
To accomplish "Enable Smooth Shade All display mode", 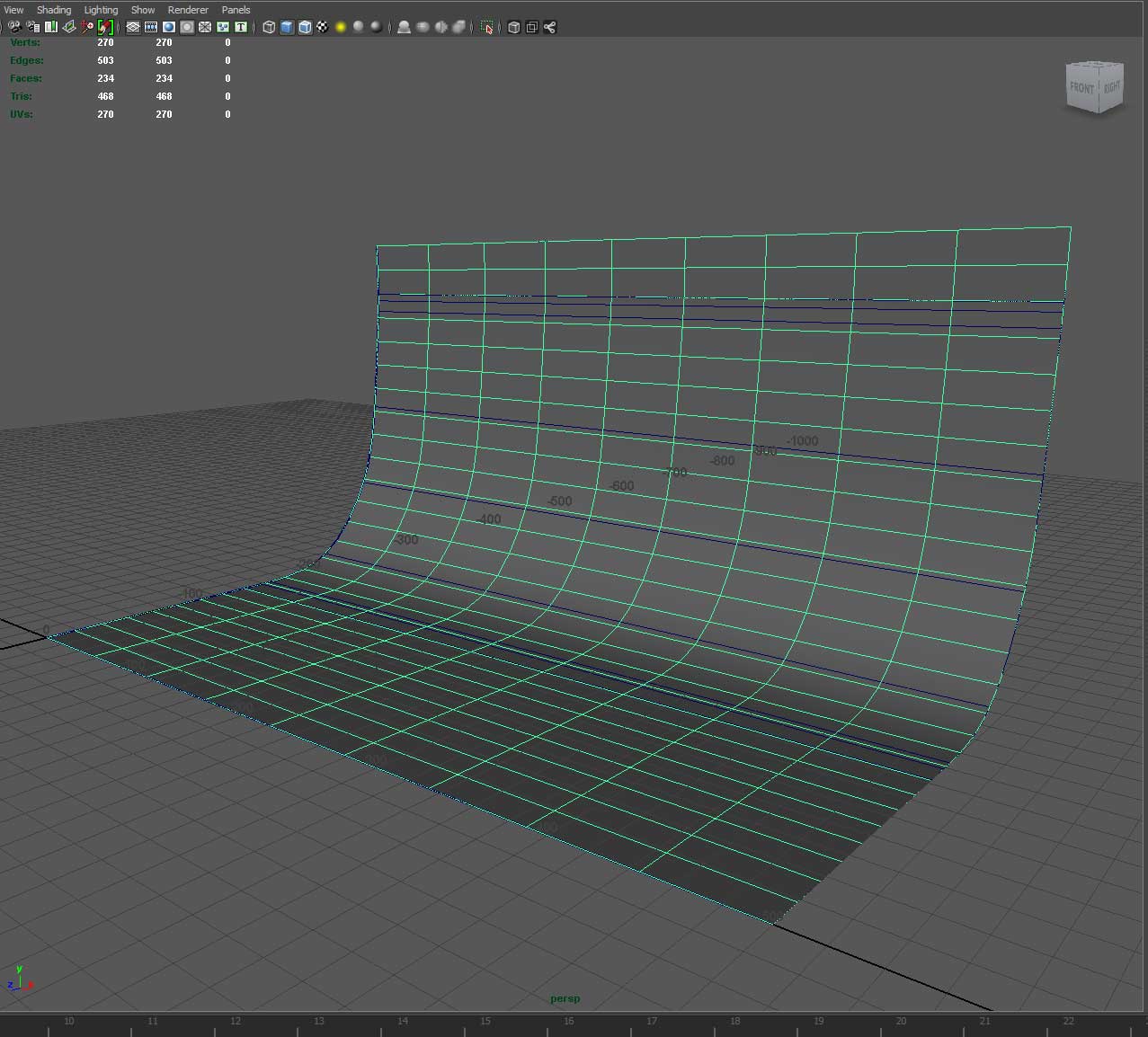I will tap(287, 27).
